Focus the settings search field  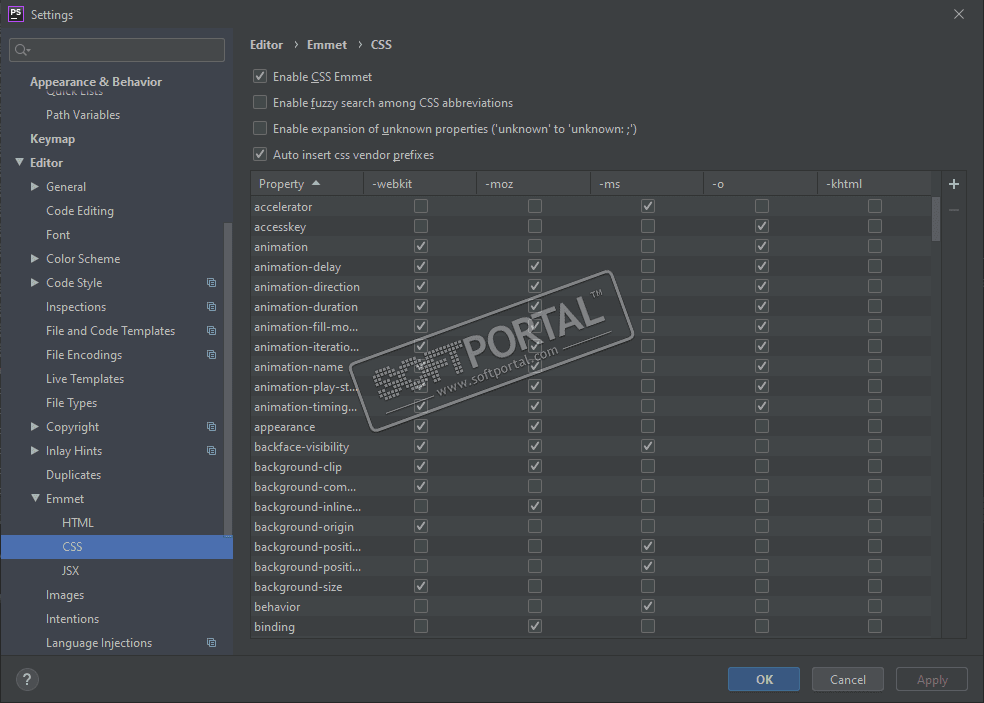pyautogui.click(x=117, y=50)
